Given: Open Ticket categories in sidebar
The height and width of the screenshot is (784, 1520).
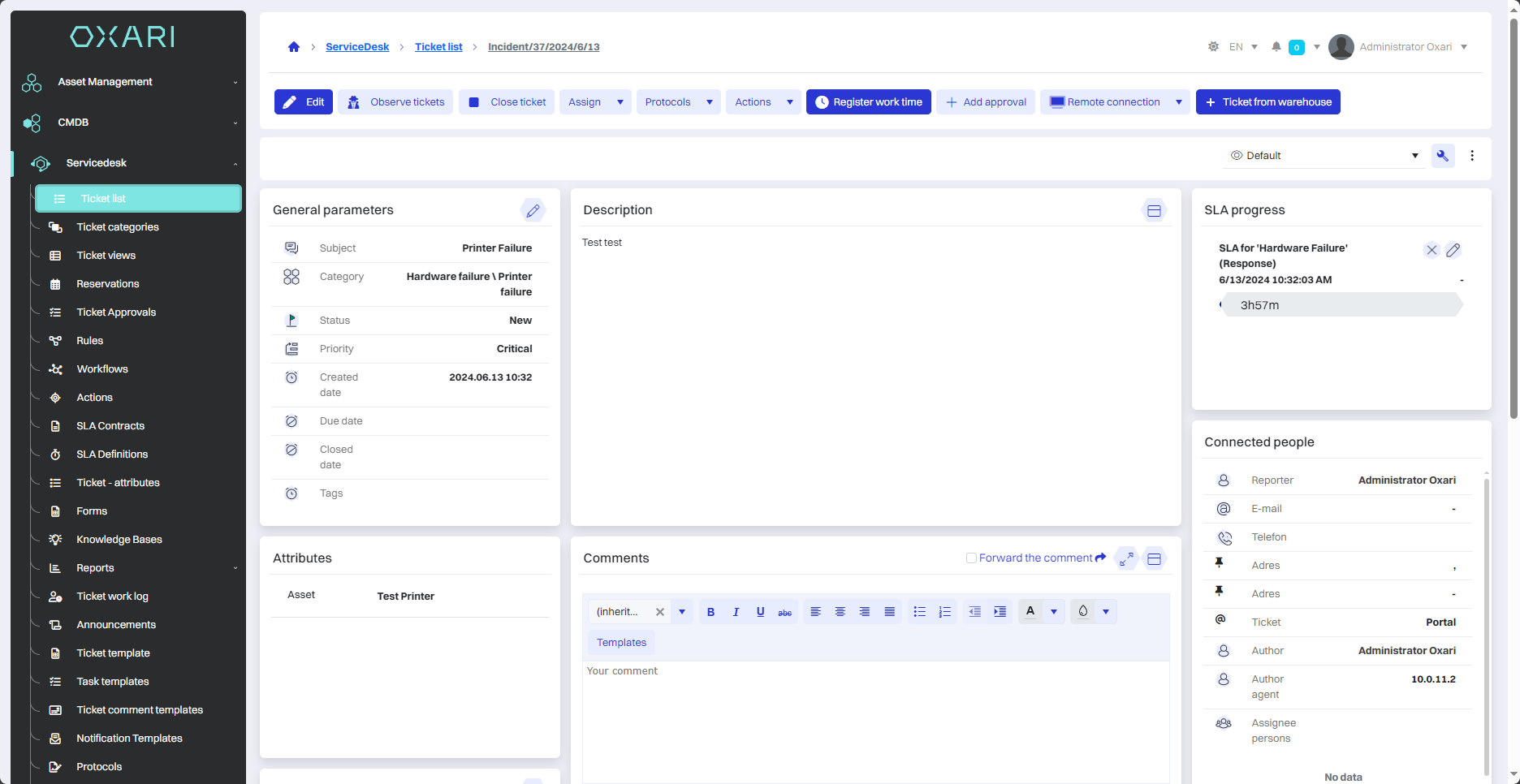Looking at the screenshot, I should pyautogui.click(x=118, y=227).
